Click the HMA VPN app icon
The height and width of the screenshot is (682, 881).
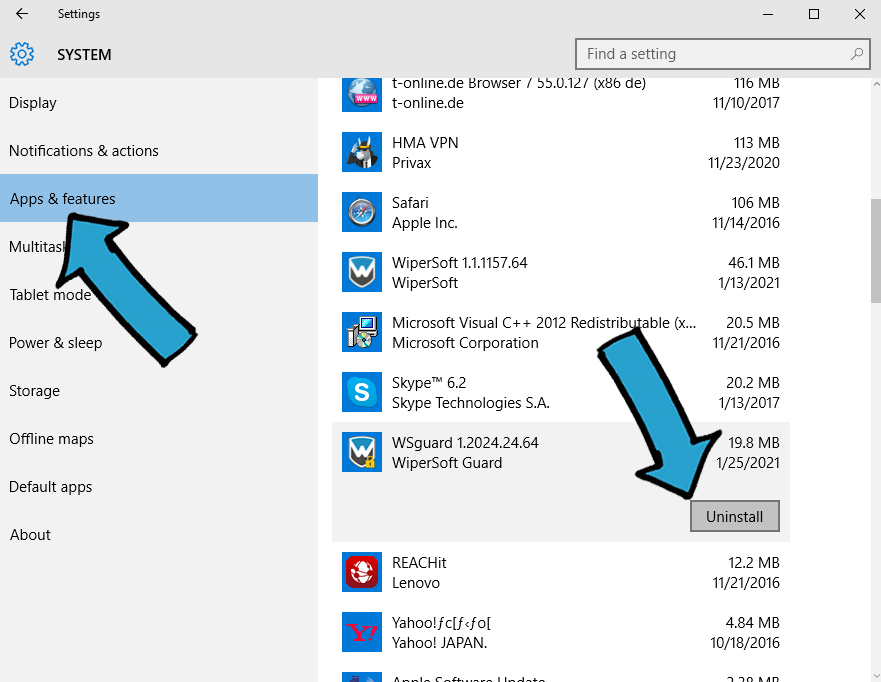point(362,152)
